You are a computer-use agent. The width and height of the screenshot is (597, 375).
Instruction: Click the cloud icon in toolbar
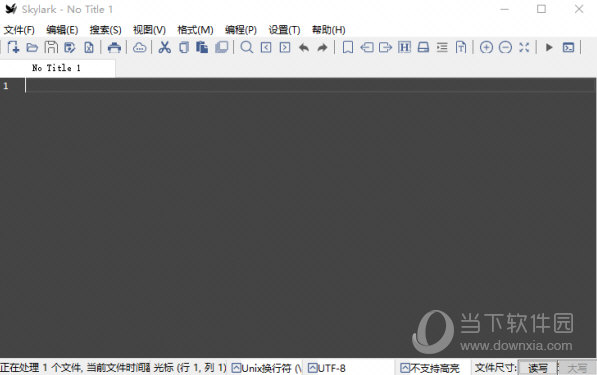click(x=139, y=47)
